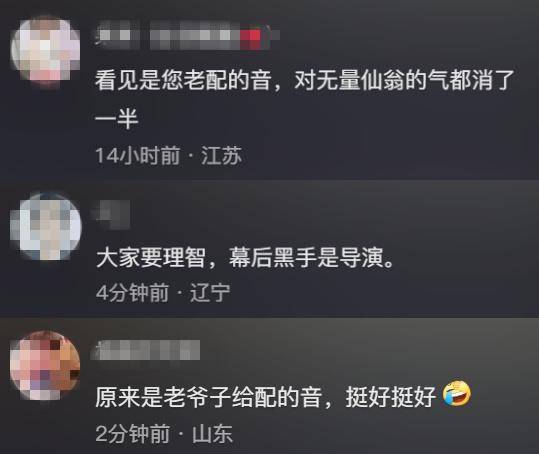Open the blurred username above 原来是老爷子 comment
Viewport: 539px width, 454px height.
coord(147,350)
